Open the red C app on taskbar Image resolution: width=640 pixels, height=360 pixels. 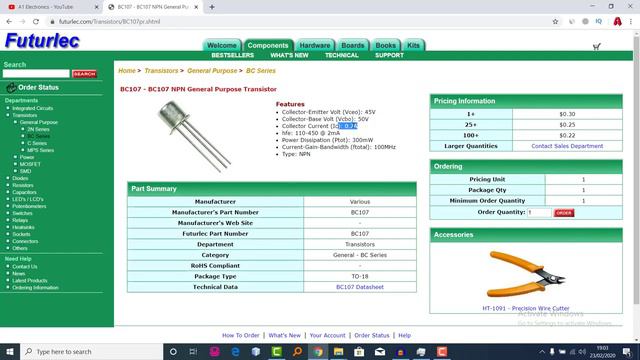(442, 351)
